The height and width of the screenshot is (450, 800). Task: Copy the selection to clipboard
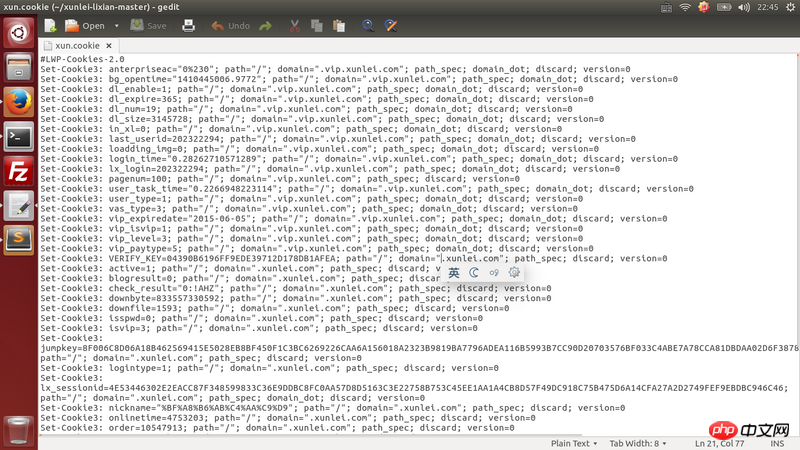pyautogui.click(x=316, y=26)
